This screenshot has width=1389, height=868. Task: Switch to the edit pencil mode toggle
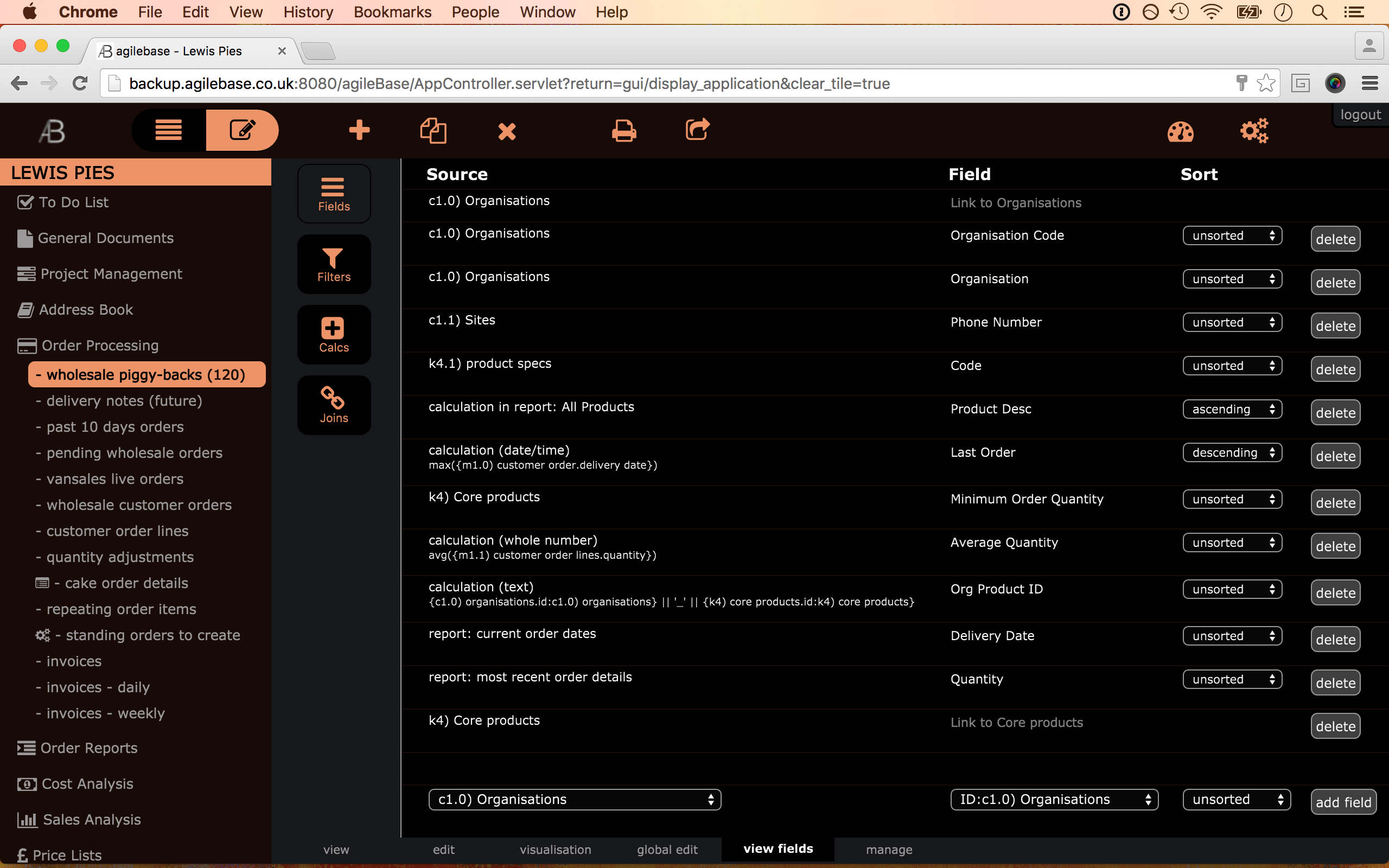(242, 130)
